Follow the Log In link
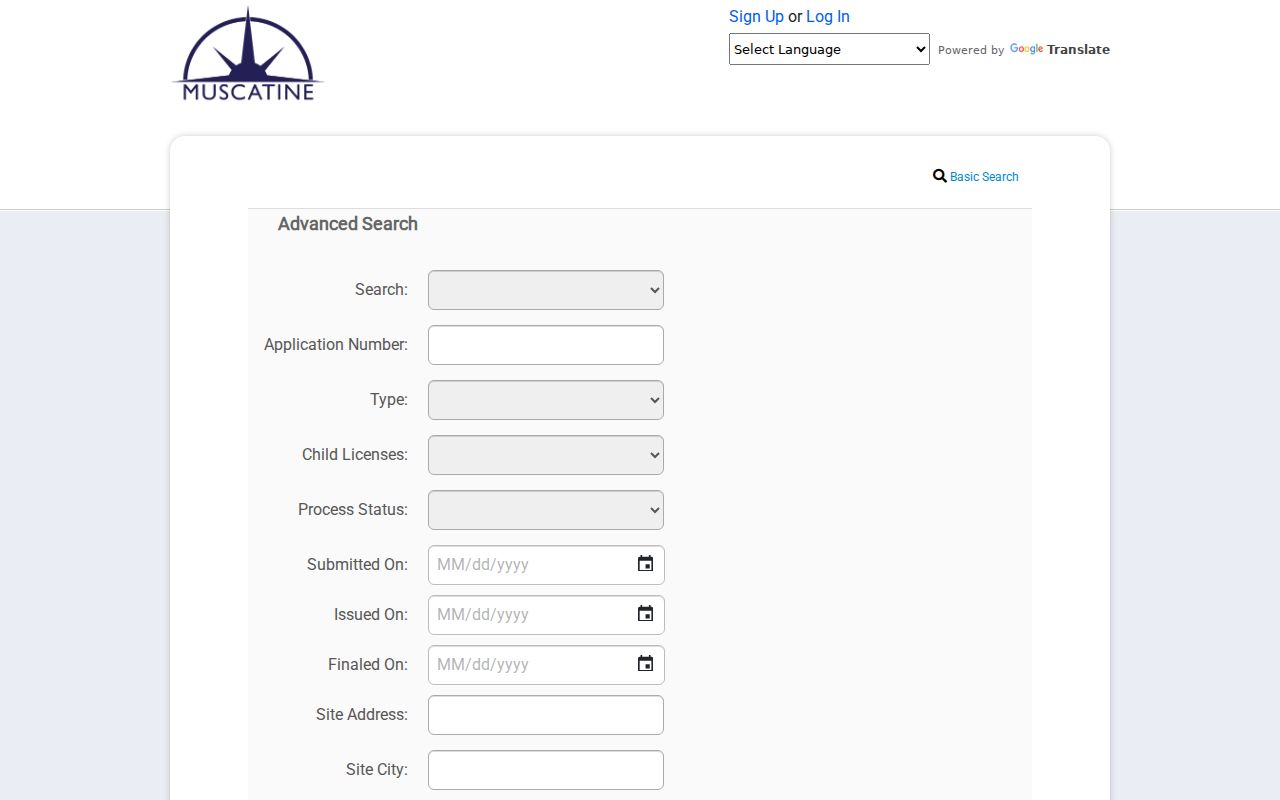Viewport: 1280px width, 800px height. (828, 16)
